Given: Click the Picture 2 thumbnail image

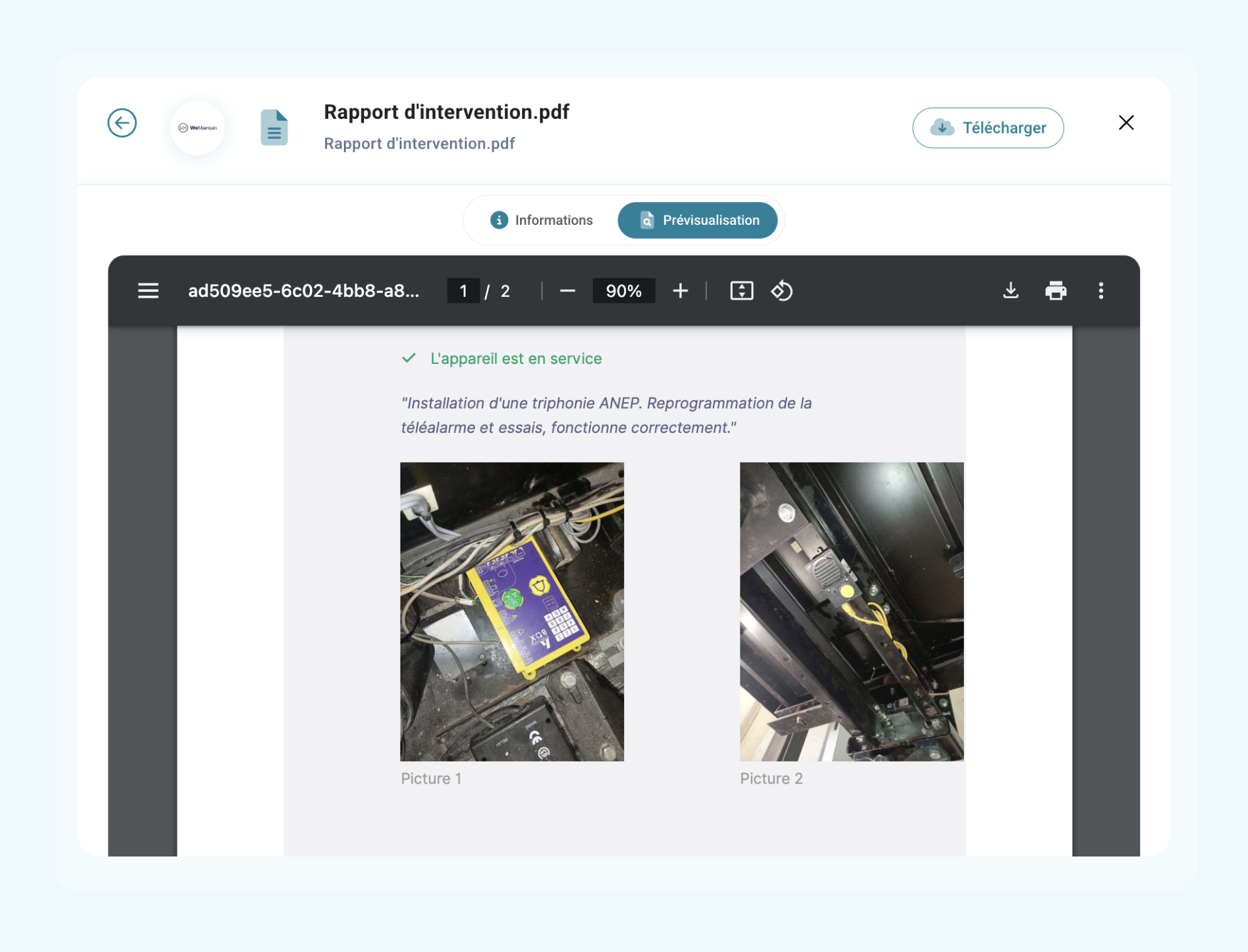Looking at the screenshot, I should coord(851,611).
